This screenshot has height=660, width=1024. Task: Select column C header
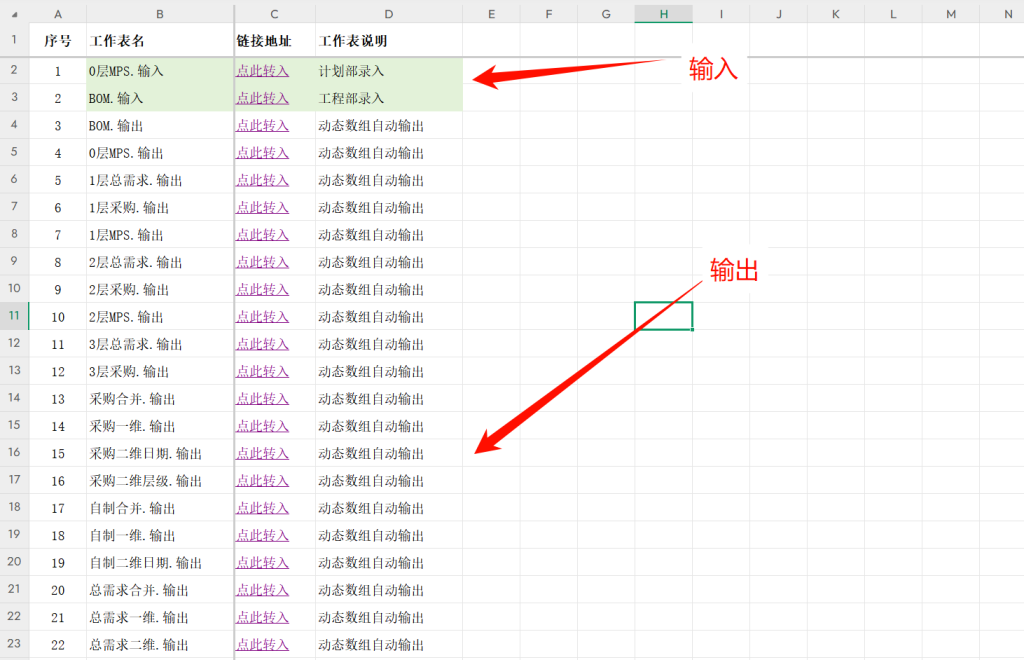coord(274,14)
